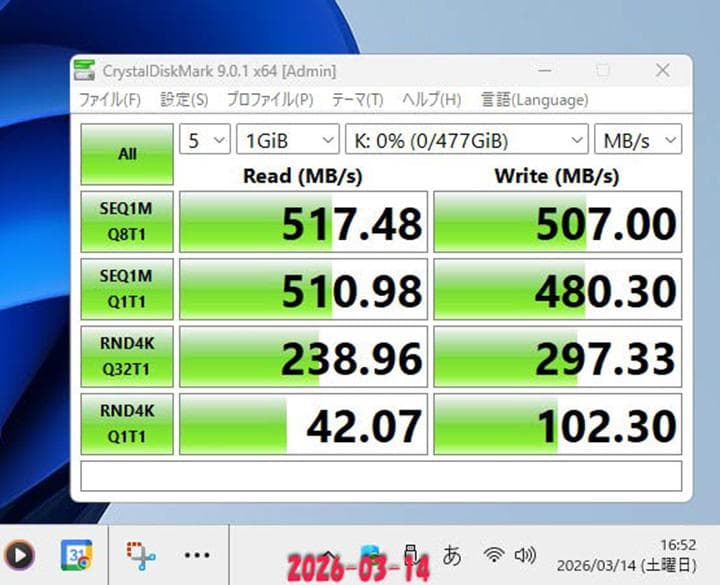720x585 pixels.
Task: Open the media player taskbar icon
Action: pyautogui.click(x=19, y=555)
